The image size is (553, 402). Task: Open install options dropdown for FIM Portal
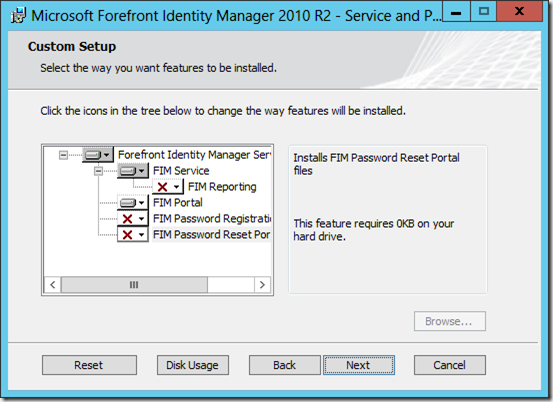pyautogui.click(x=133, y=203)
